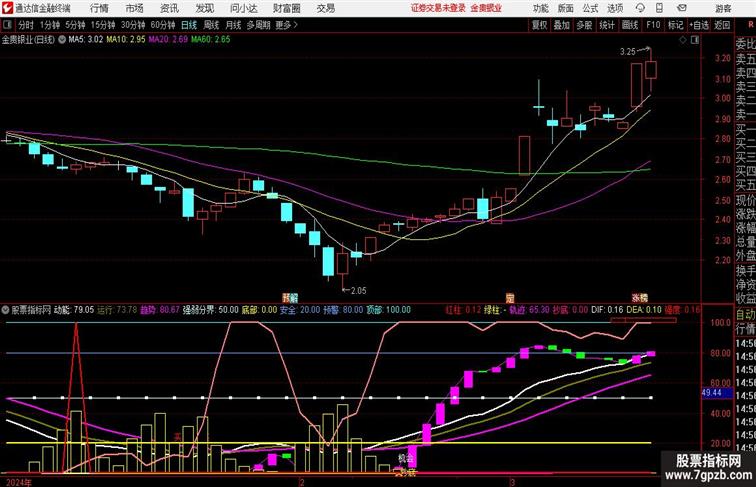
Task: Click the 2.05 low price label
Action: pos(358,291)
